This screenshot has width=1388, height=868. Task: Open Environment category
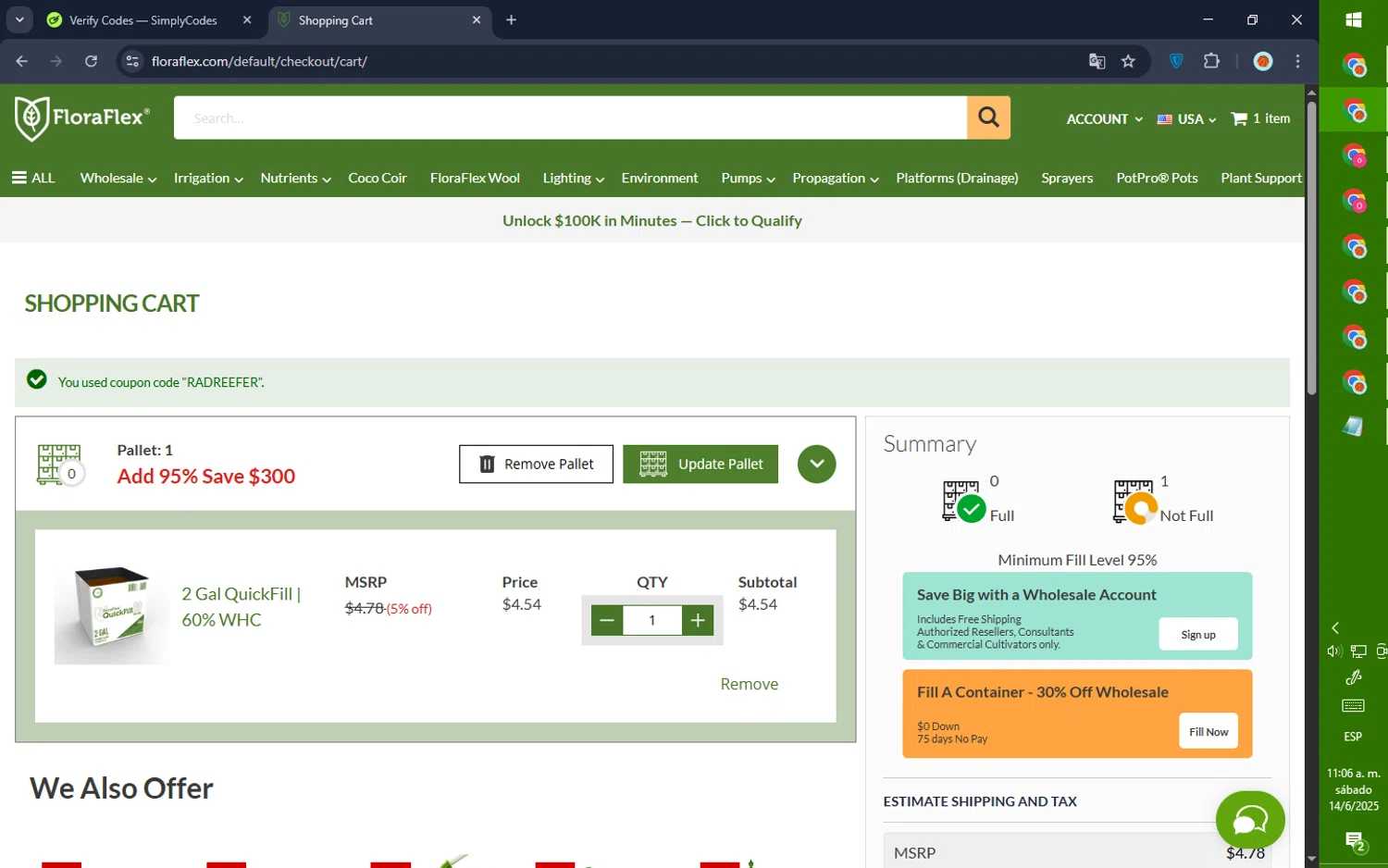coord(660,178)
